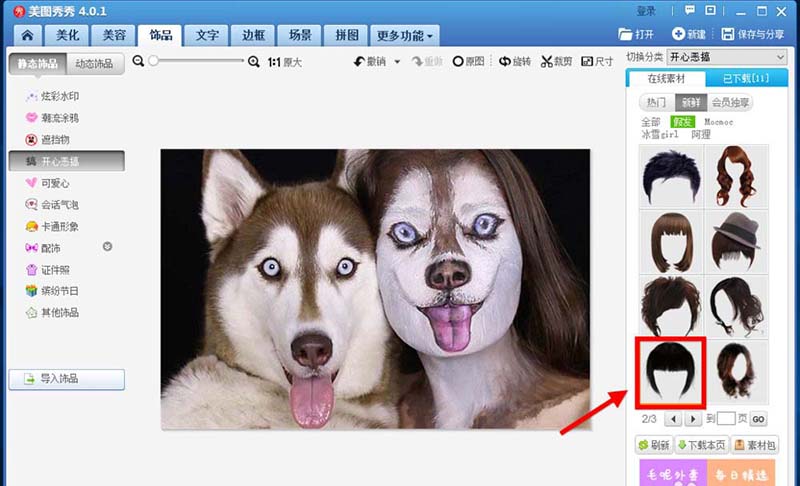Click the 导入饰品 import button
The image size is (800, 486).
pos(67,379)
